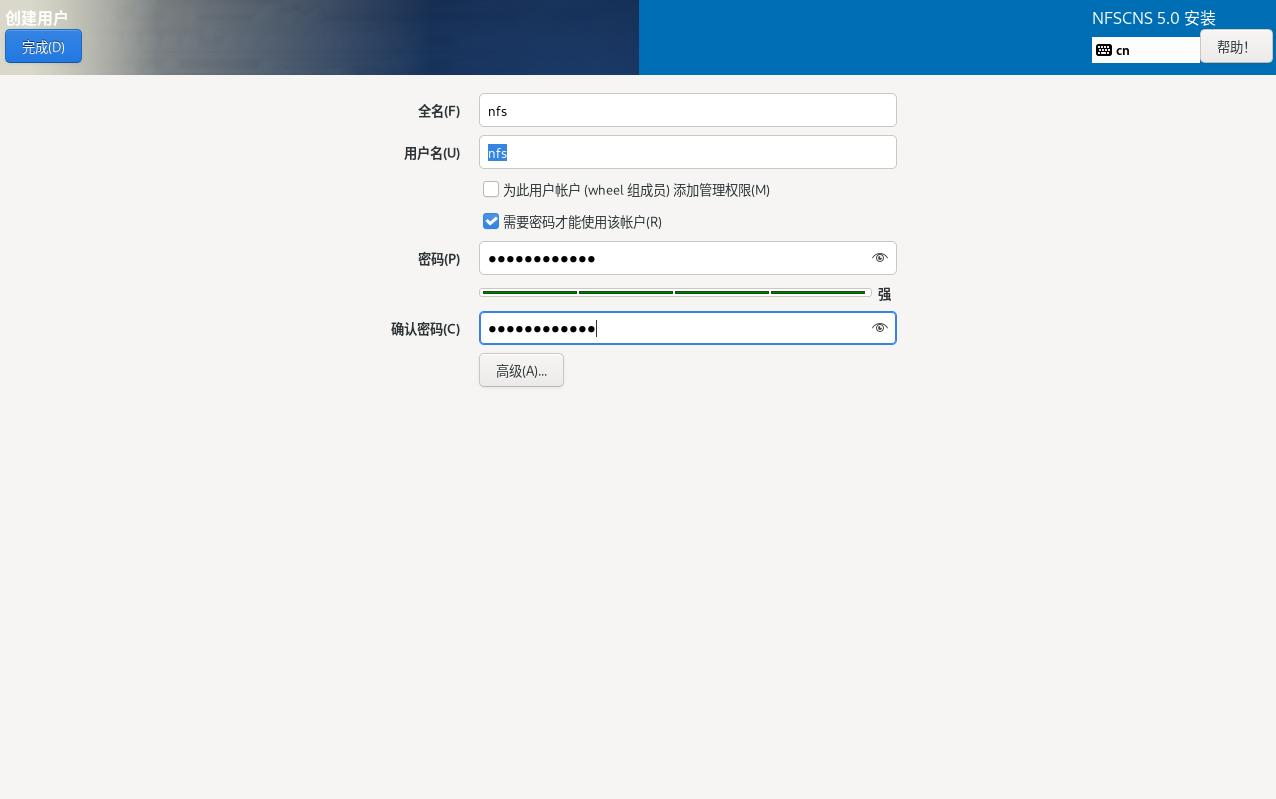
Task: Click the 完成(D) done button
Action: pyautogui.click(x=43, y=47)
